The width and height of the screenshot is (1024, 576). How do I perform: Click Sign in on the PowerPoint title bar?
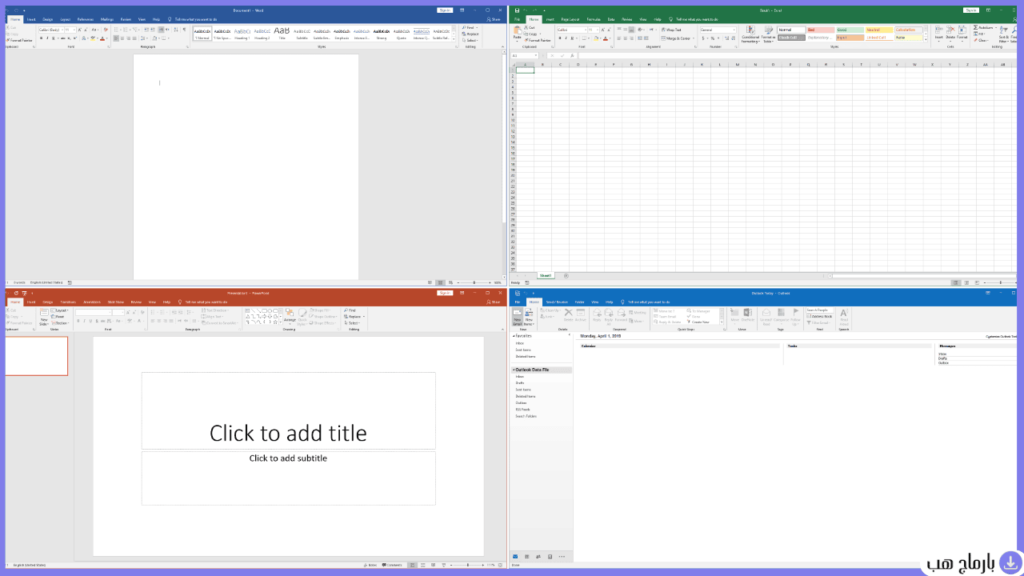[x=445, y=293]
